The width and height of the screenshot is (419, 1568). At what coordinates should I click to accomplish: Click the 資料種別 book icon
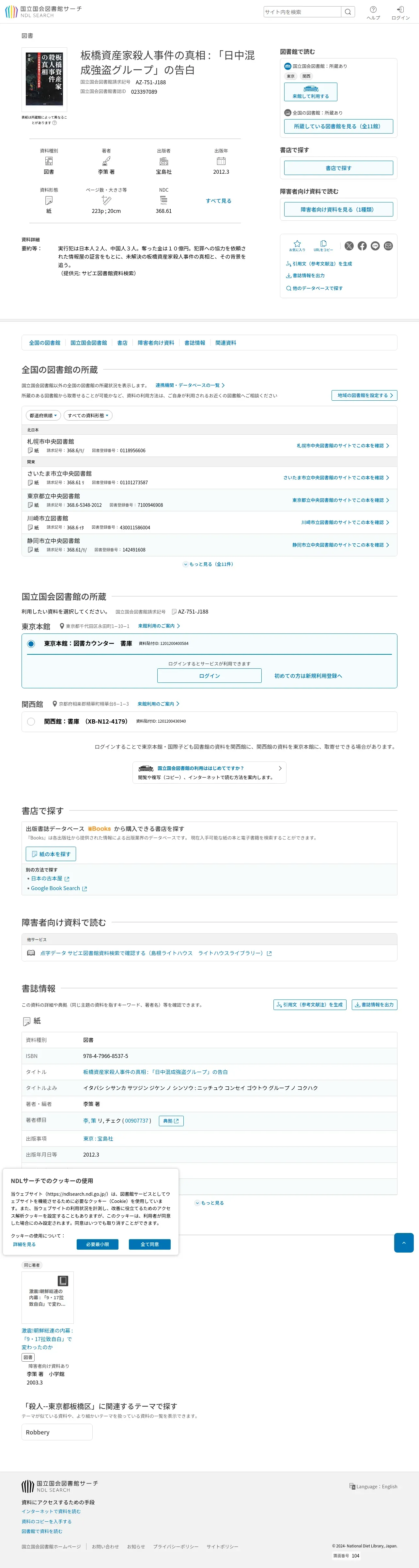coord(49,161)
